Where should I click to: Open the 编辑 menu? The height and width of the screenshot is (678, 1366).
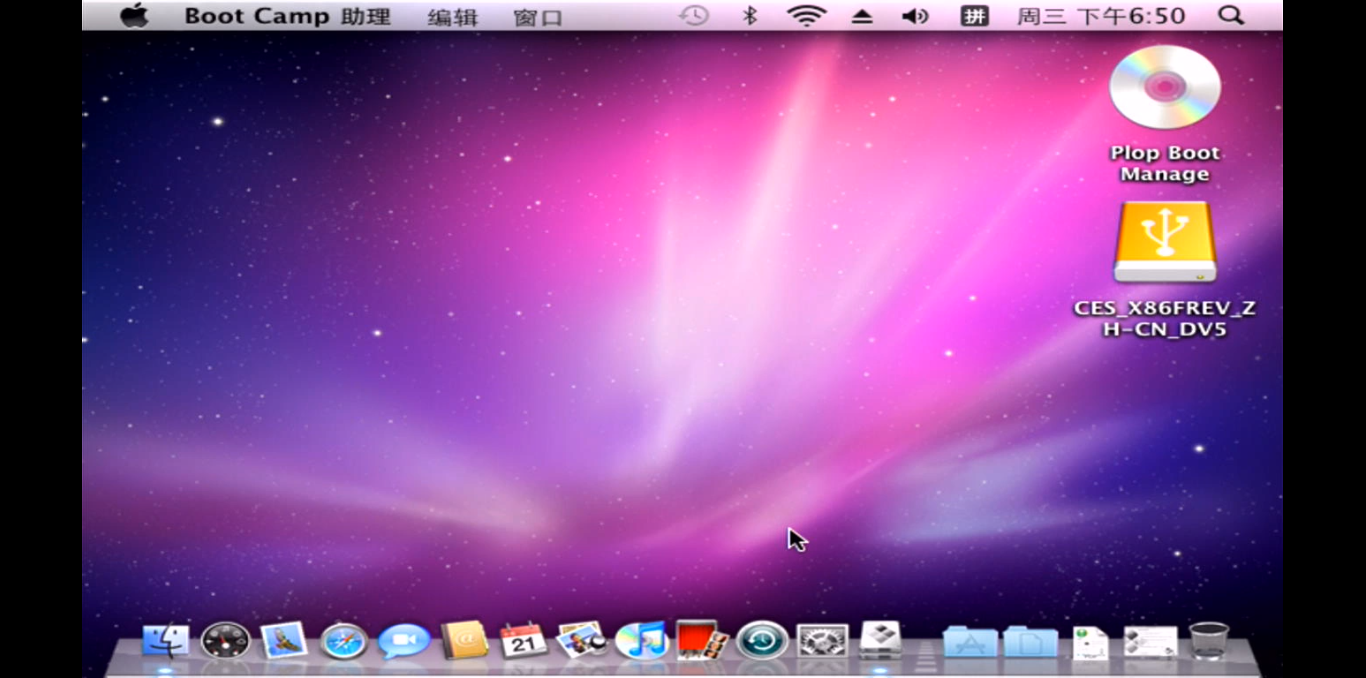452,17
